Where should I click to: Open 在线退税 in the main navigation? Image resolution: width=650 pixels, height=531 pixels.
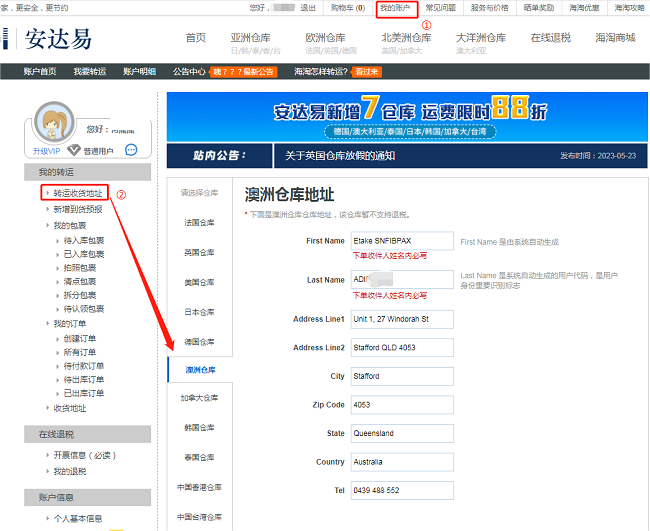click(x=551, y=38)
